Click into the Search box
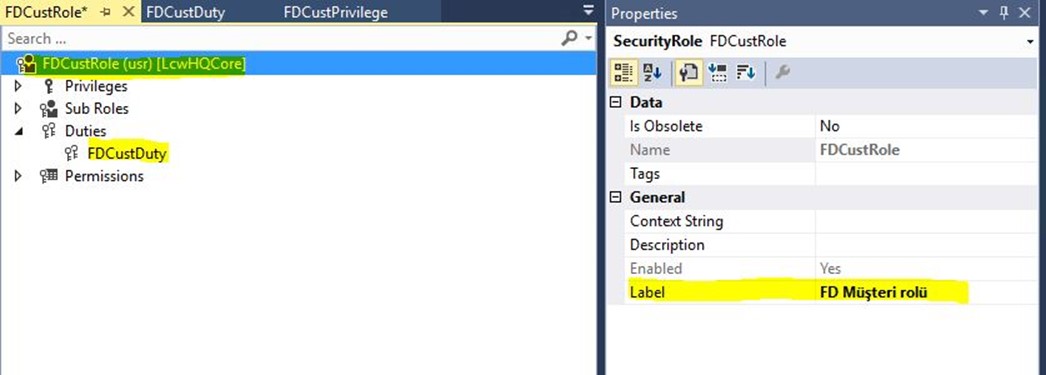 [x=280, y=39]
